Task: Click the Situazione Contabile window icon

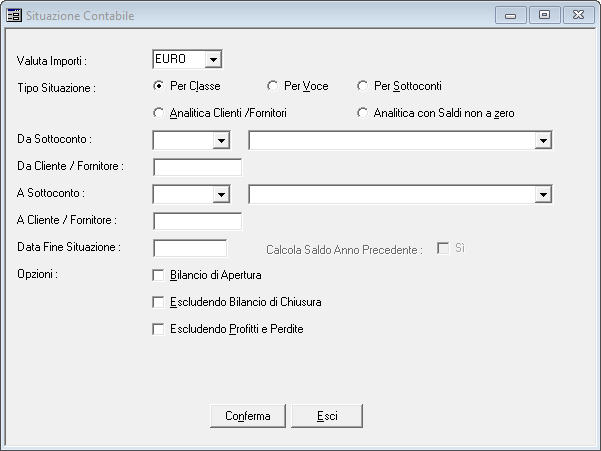Action: (14, 16)
